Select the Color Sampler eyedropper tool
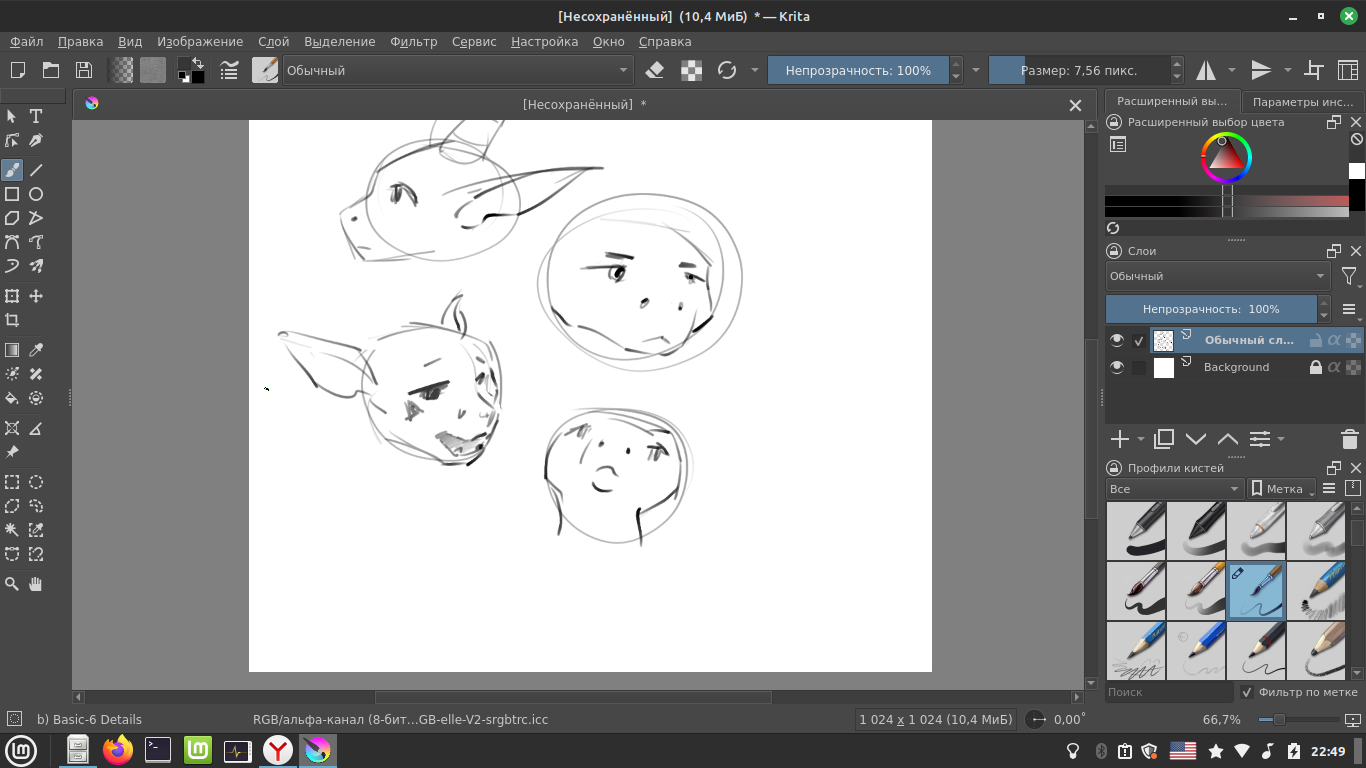This screenshot has height=768, width=1366. tap(36, 350)
